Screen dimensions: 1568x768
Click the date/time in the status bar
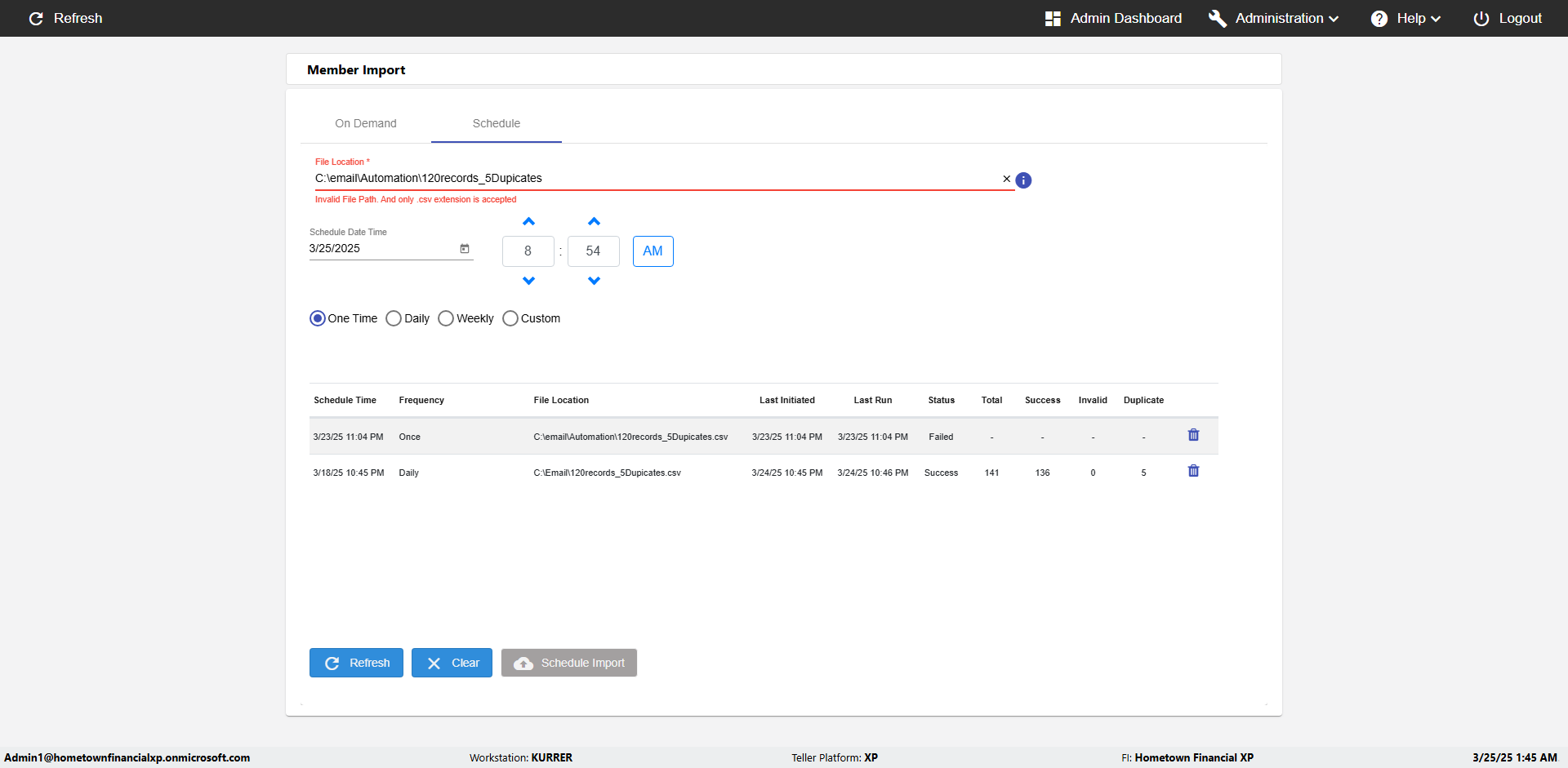(1515, 757)
